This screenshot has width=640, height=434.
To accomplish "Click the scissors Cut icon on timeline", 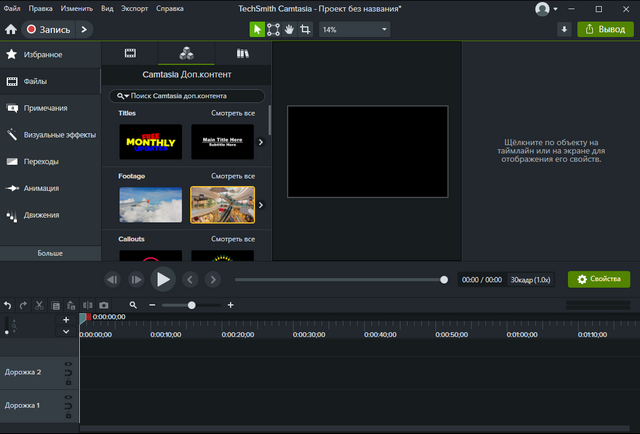I will (40, 305).
